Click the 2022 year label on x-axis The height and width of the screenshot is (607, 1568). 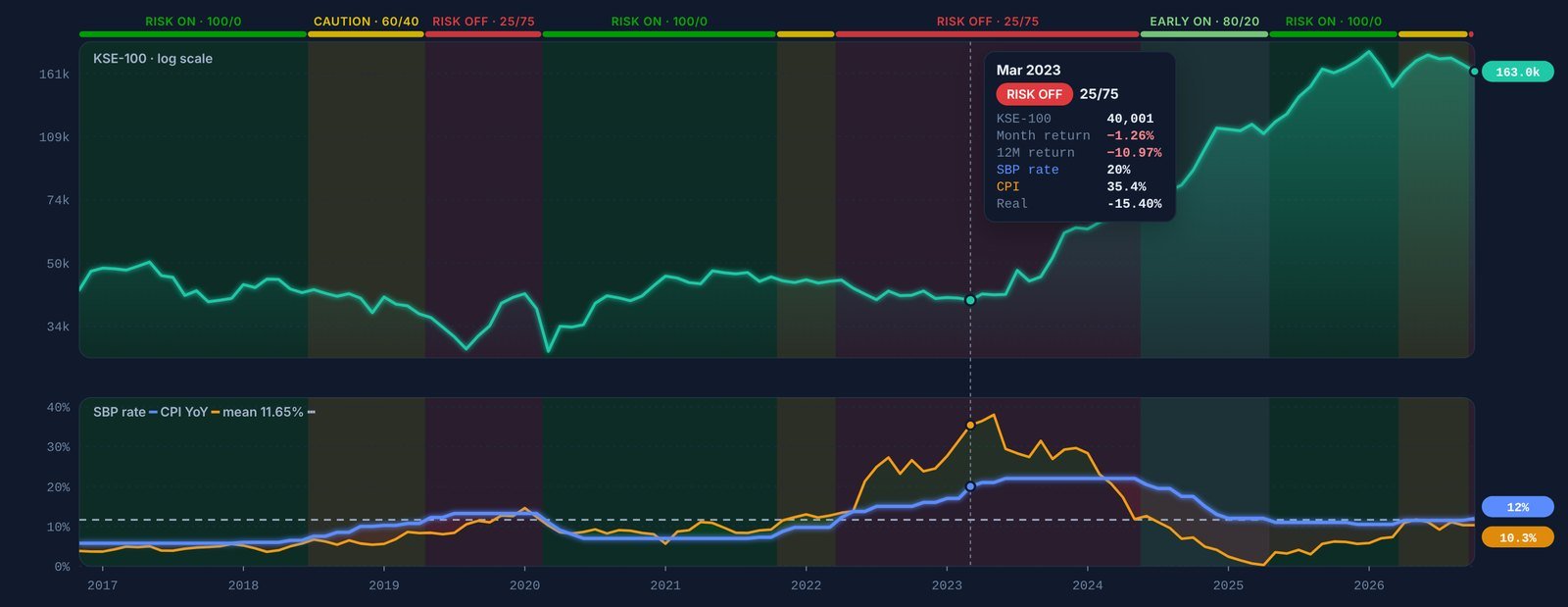[806, 585]
